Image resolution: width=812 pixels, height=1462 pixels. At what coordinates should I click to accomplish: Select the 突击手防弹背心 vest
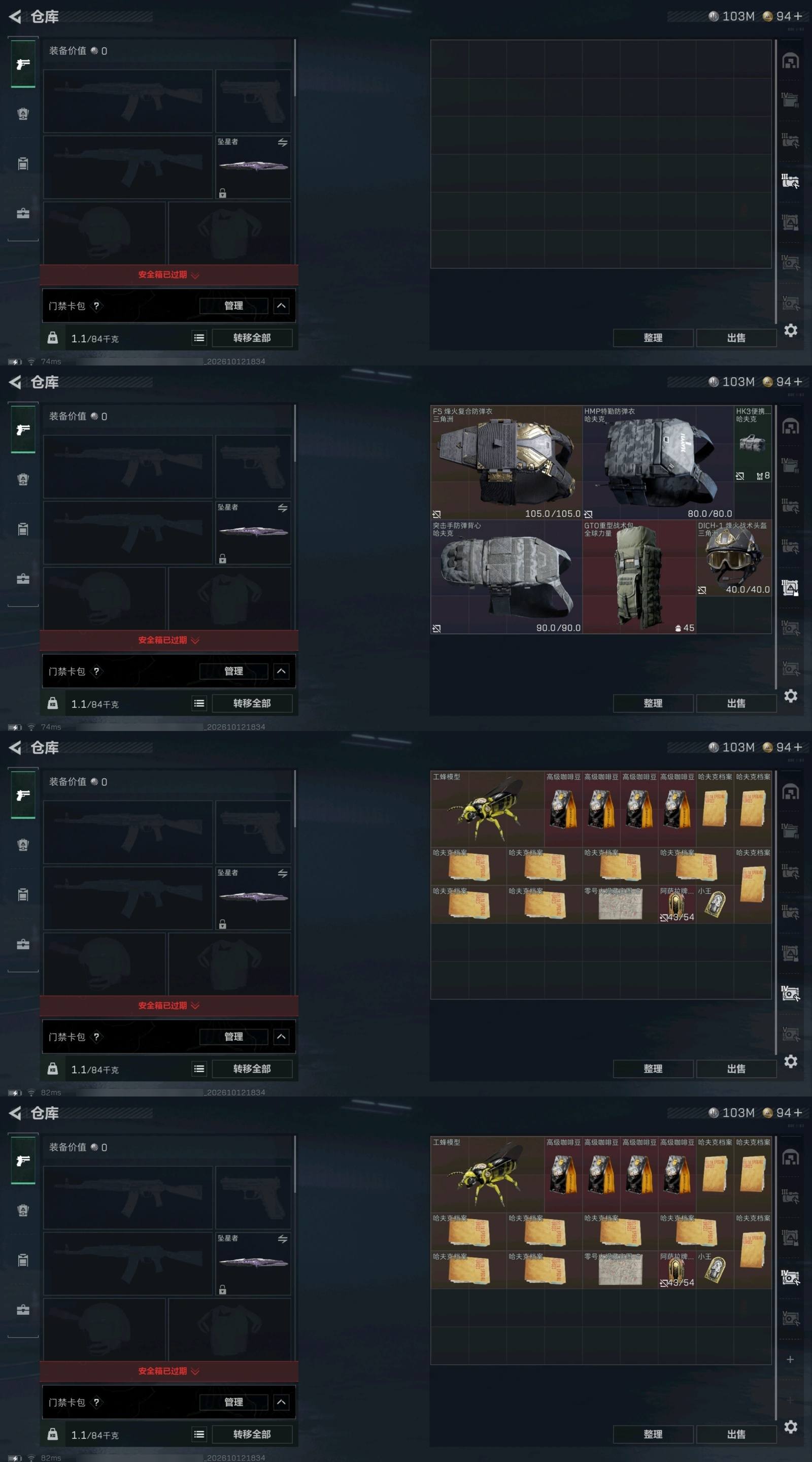click(506, 577)
